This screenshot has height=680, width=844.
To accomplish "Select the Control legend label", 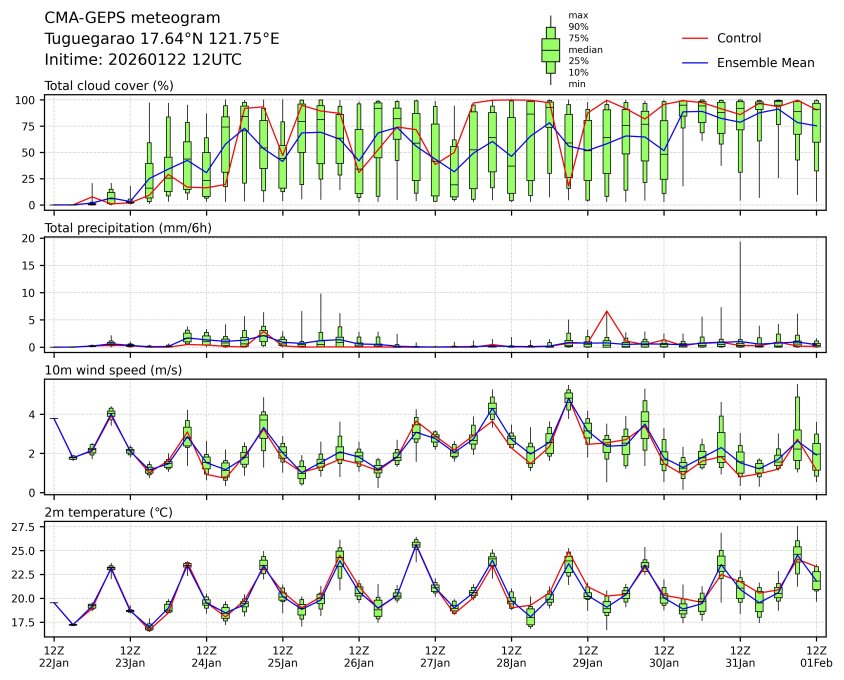I will (x=739, y=38).
